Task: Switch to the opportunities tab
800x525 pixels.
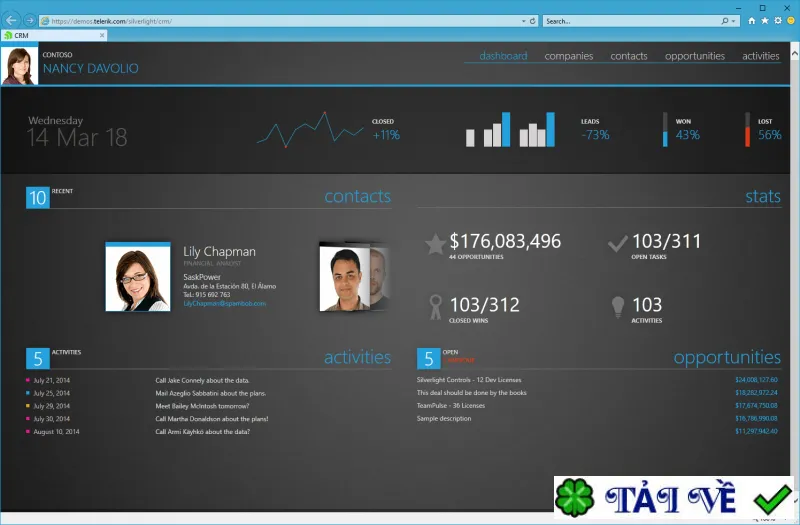Action: click(x=694, y=56)
